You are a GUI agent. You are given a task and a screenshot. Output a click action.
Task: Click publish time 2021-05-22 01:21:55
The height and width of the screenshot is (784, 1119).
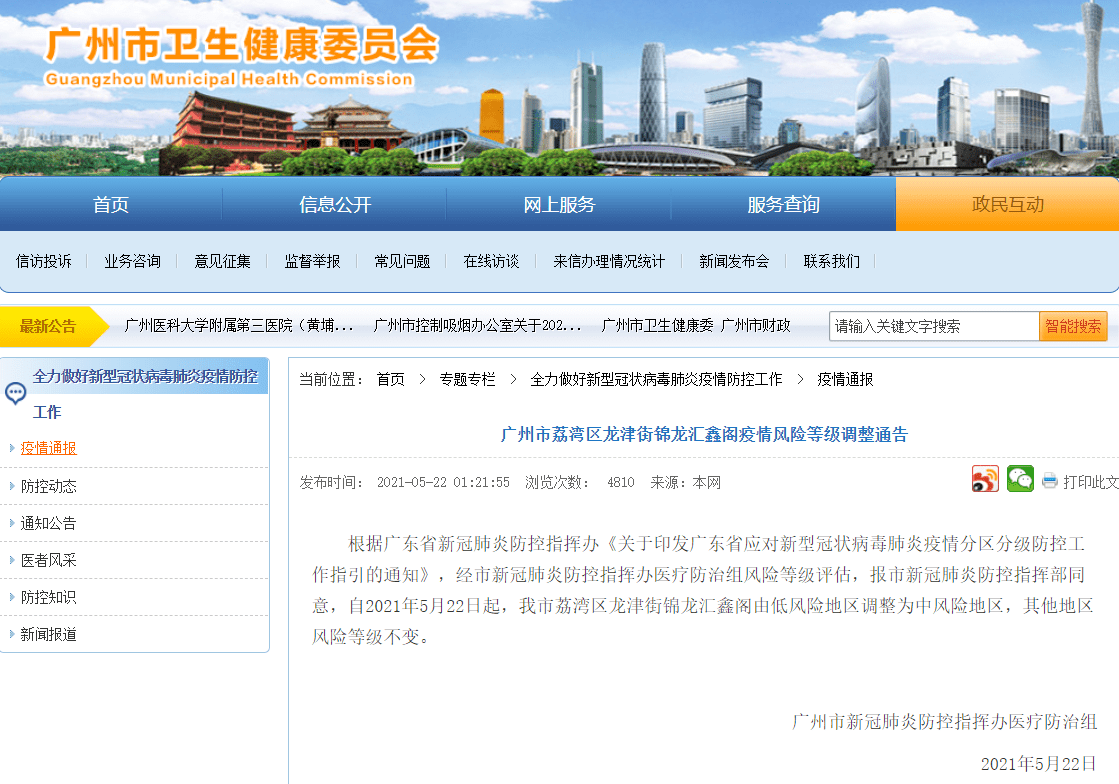pos(443,483)
